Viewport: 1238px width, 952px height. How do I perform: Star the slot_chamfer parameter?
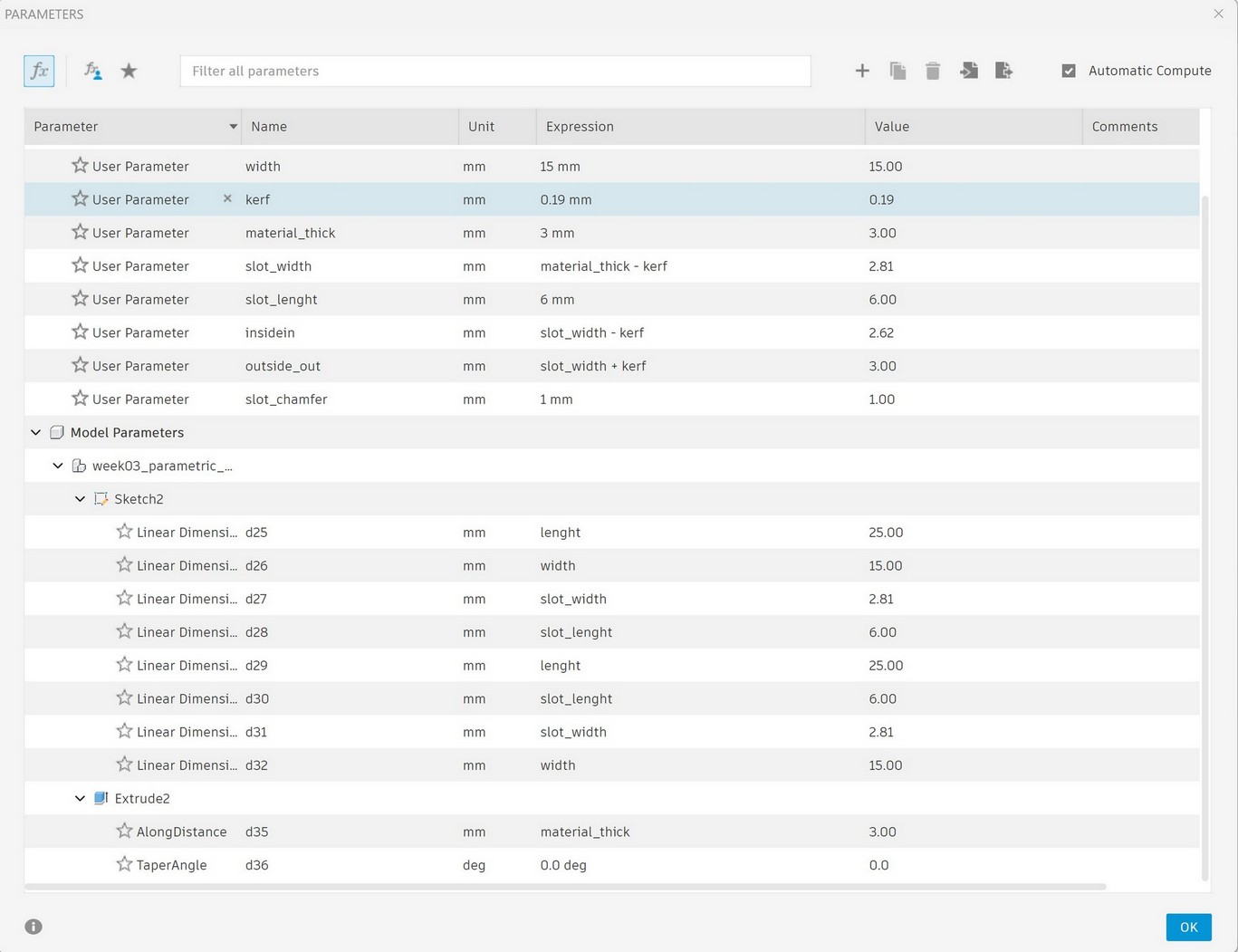coord(80,399)
